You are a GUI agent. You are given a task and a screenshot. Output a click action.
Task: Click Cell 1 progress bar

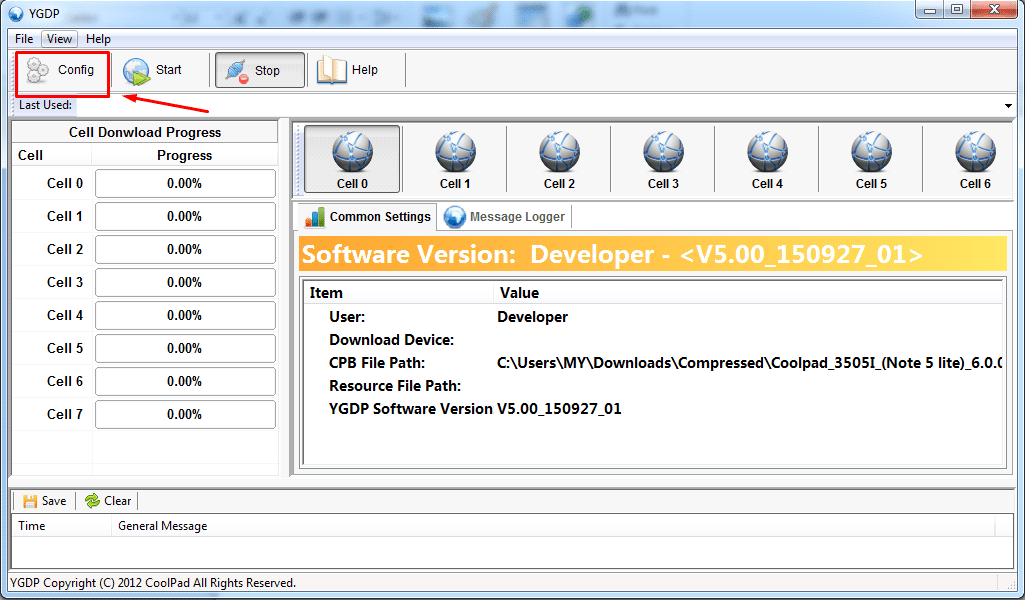point(185,216)
